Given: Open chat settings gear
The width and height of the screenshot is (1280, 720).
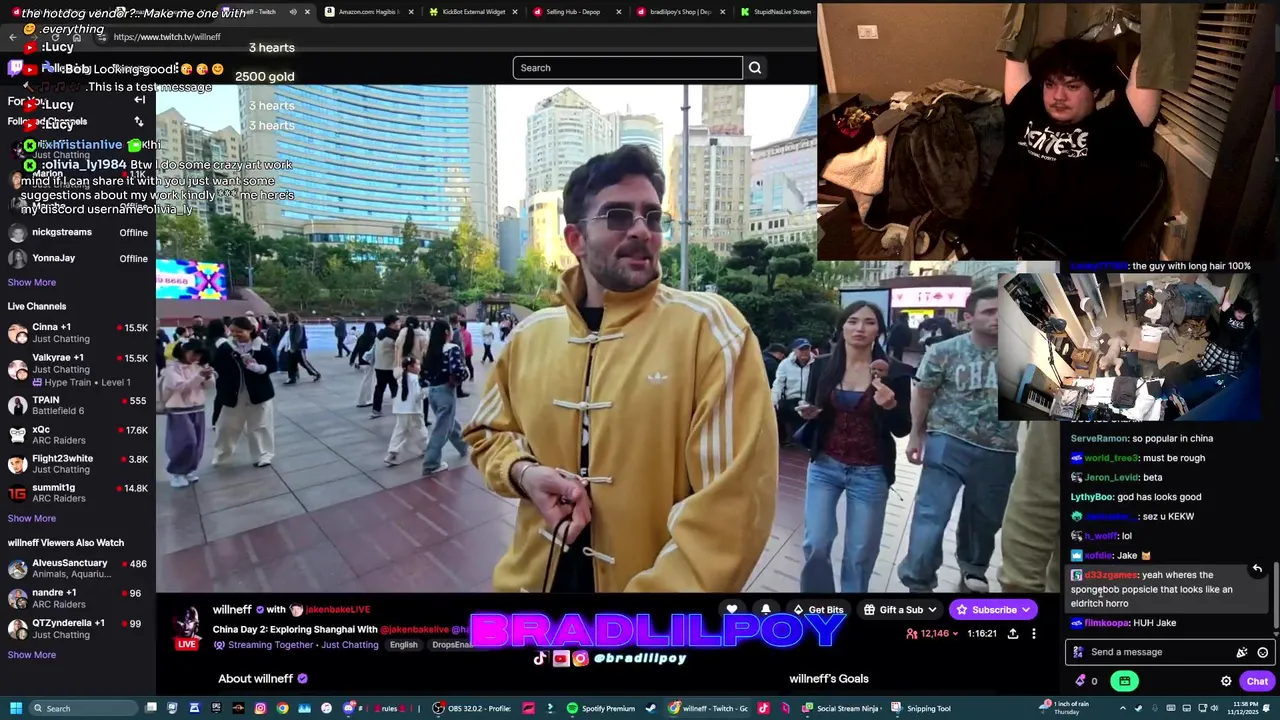Looking at the screenshot, I should click(1226, 681).
